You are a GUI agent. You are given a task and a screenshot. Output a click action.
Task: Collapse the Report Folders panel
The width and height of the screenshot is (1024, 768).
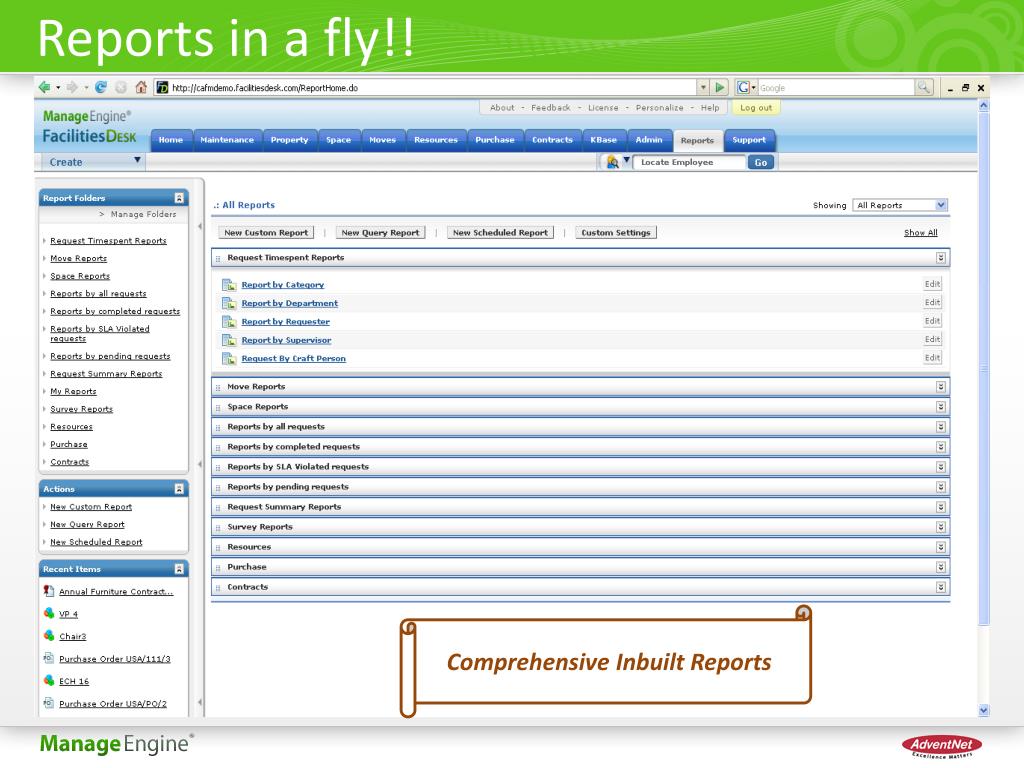tap(179, 198)
